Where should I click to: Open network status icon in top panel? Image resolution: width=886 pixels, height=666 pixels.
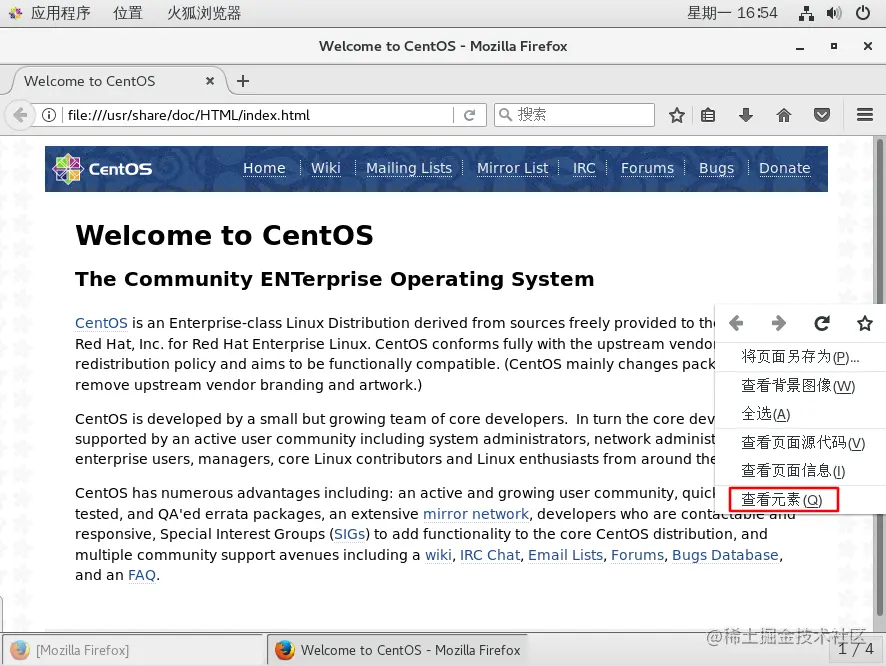[x=806, y=13]
